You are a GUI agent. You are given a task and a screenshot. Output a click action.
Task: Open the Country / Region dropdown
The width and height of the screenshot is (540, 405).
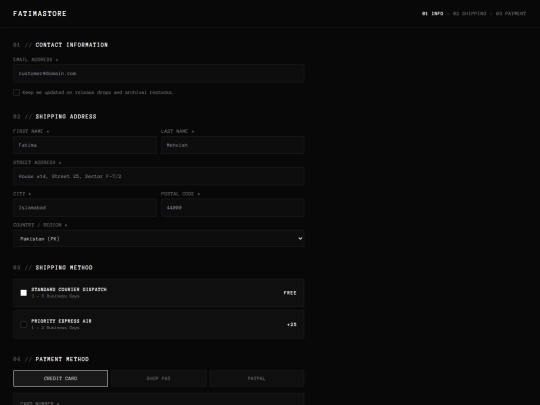(x=158, y=239)
